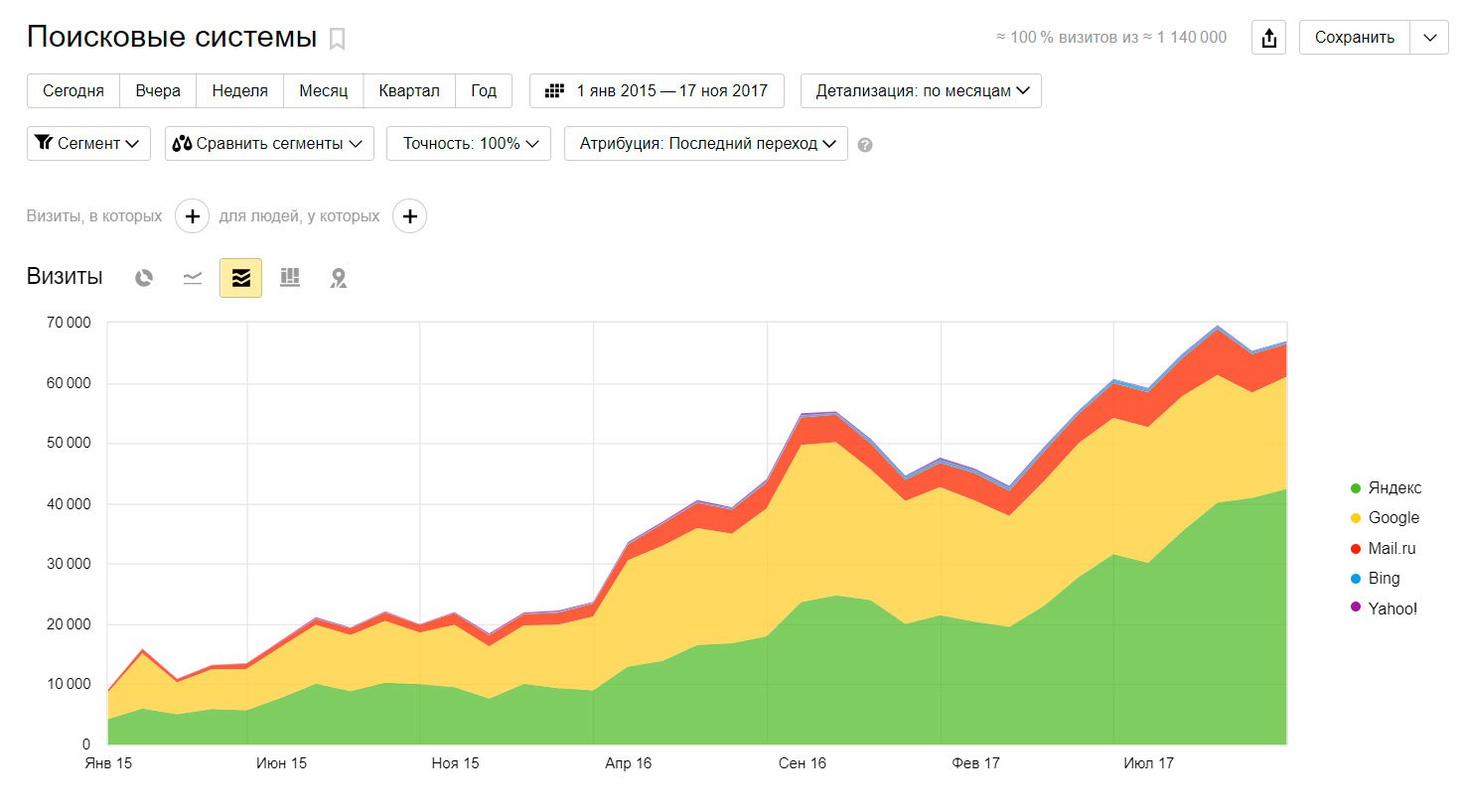Switch to bar column chart view
1466x812 pixels.
290,278
